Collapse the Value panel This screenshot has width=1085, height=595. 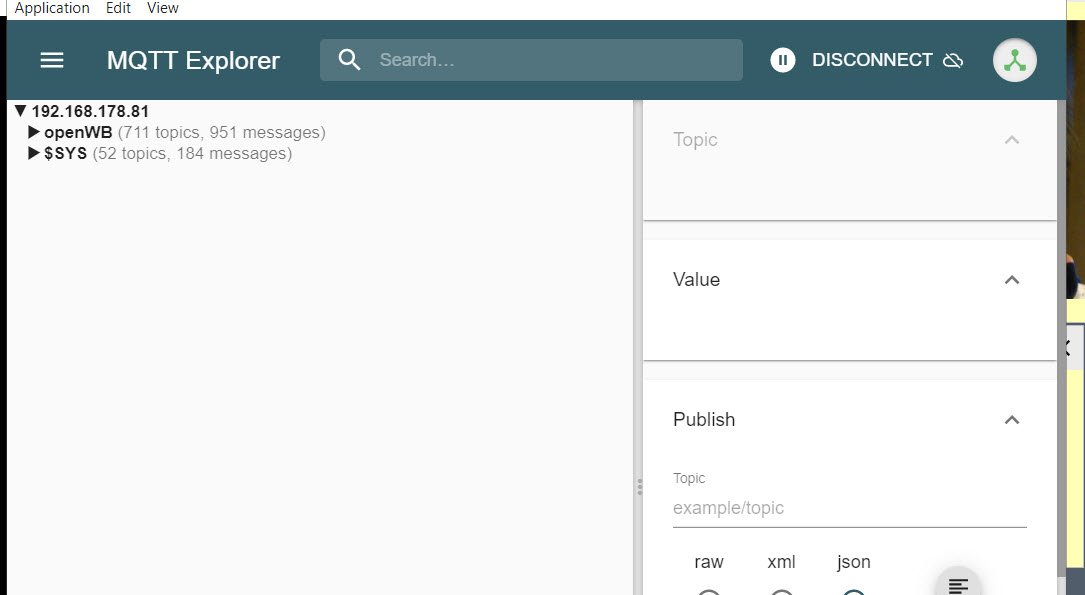1012,280
